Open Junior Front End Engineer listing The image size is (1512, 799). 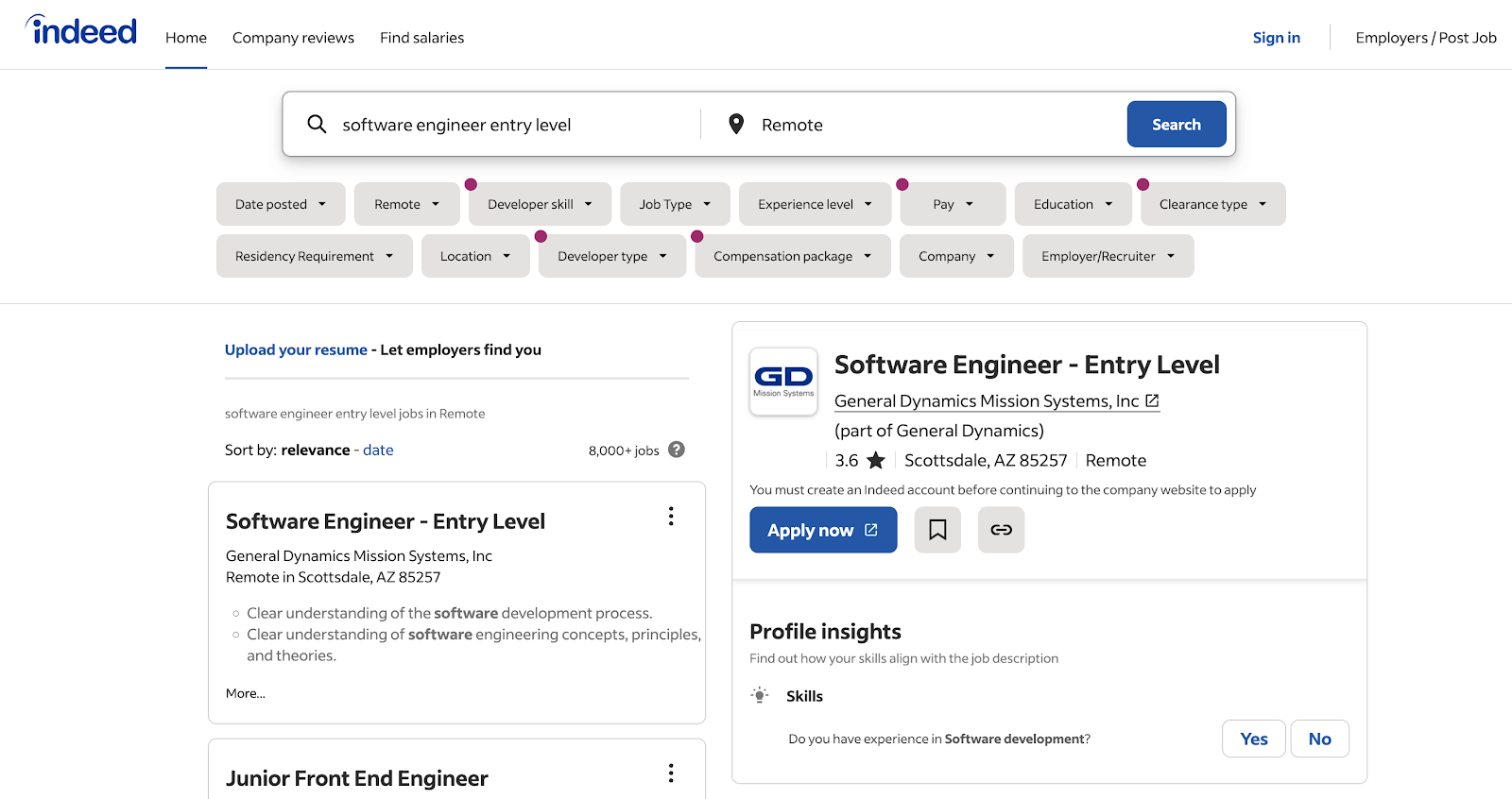[357, 778]
